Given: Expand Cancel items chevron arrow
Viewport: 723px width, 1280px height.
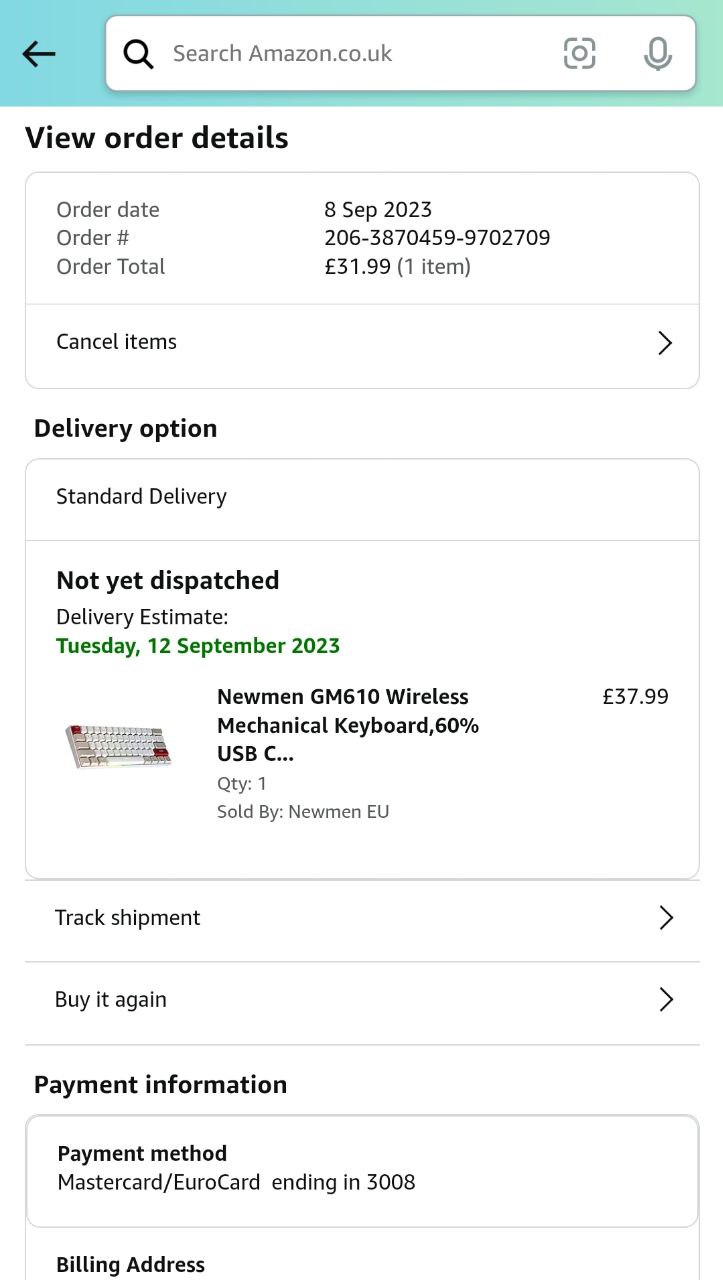Looking at the screenshot, I should (665, 343).
